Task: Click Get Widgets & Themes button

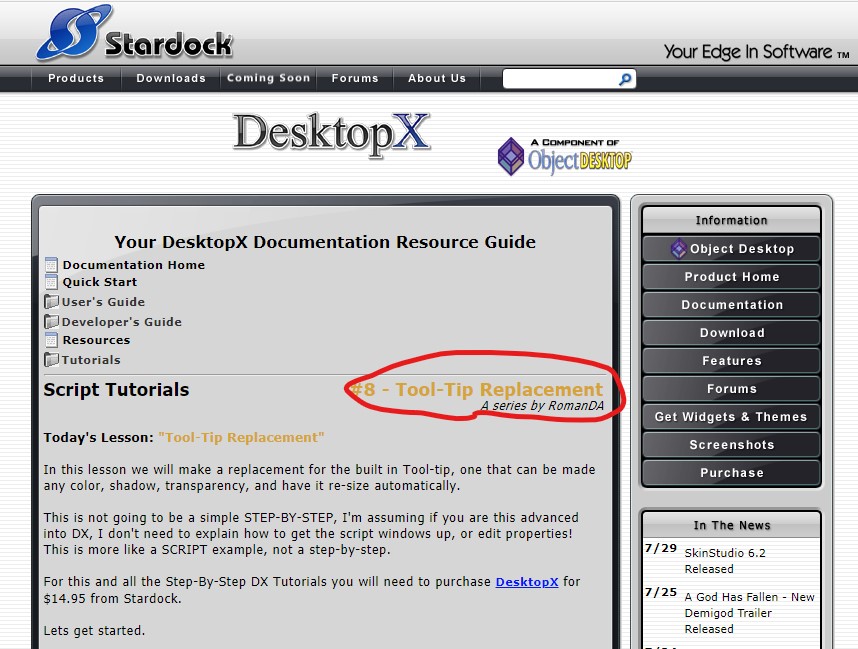Action: (x=732, y=416)
